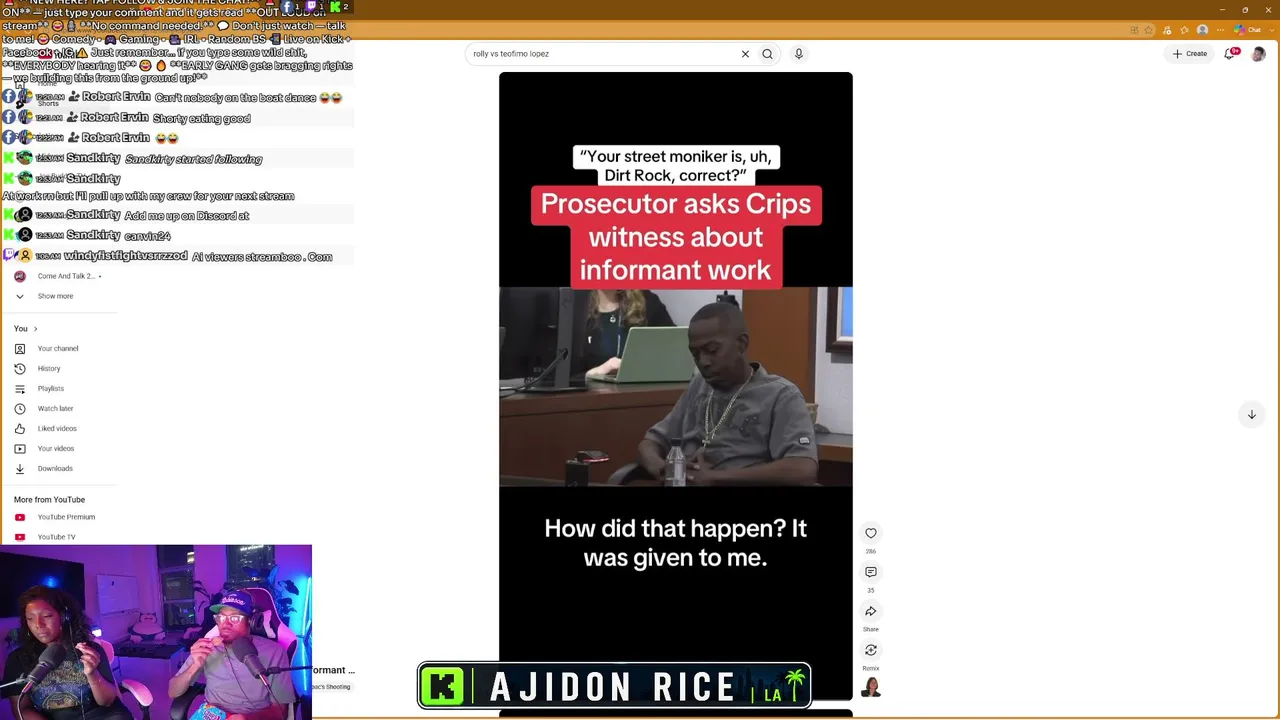1280x720 pixels.
Task: Click the webcam overlay of the streamers
Action: pyautogui.click(x=156, y=632)
